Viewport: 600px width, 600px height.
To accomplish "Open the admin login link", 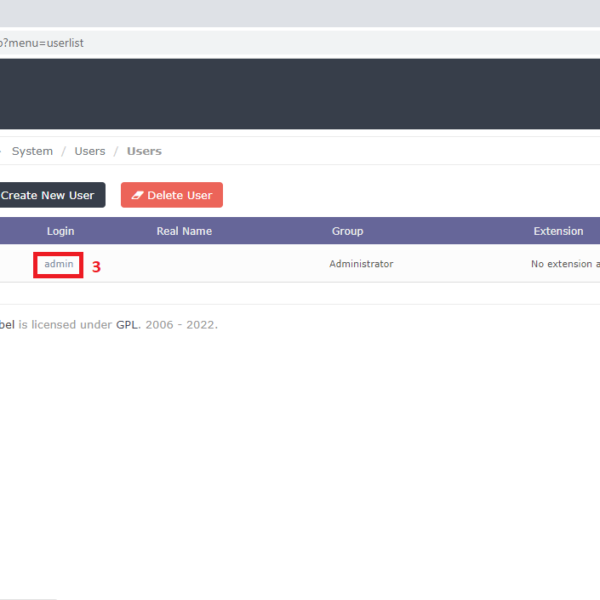I will coord(59,264).
